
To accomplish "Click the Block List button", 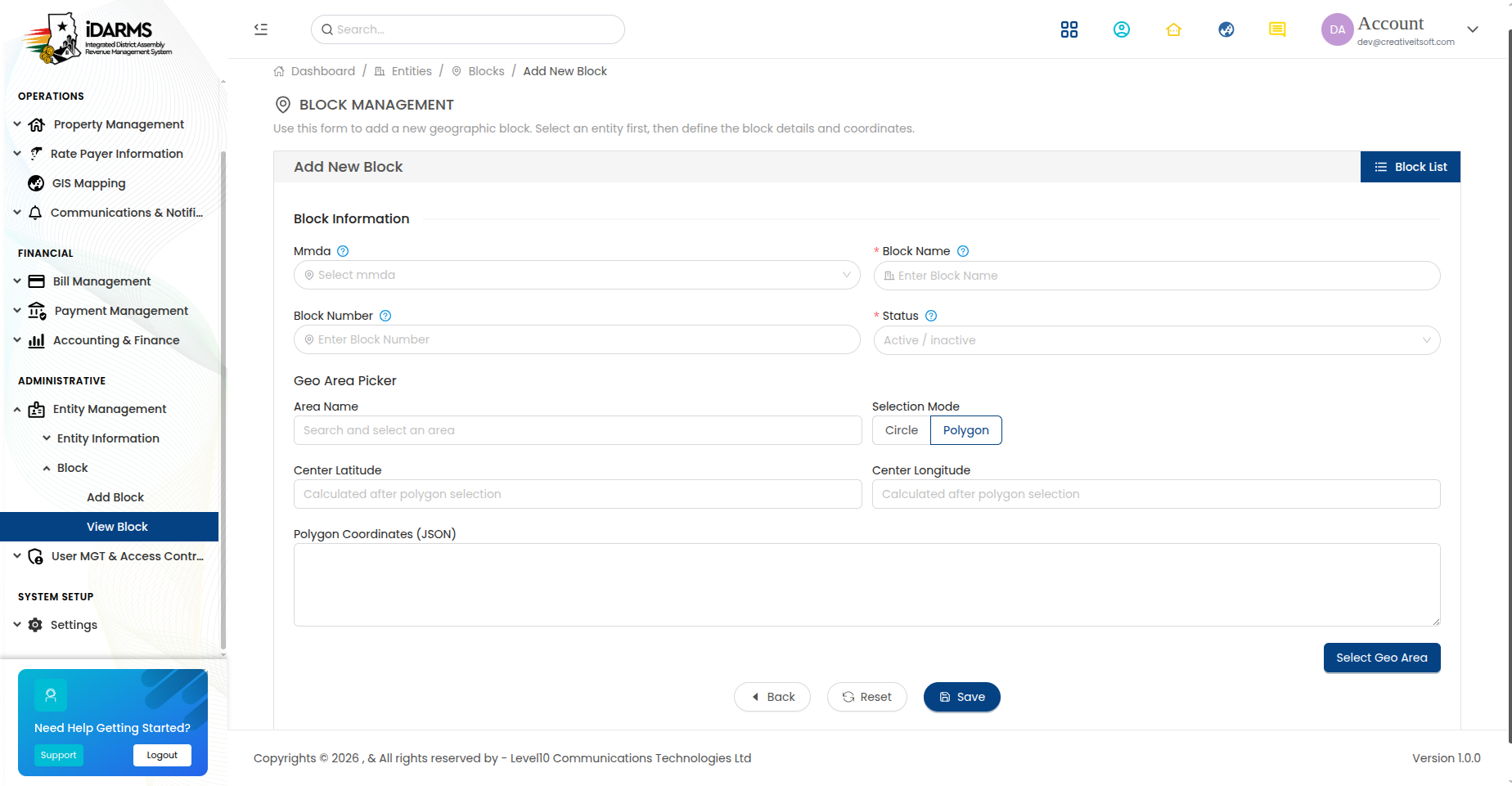I will 1411,167.
